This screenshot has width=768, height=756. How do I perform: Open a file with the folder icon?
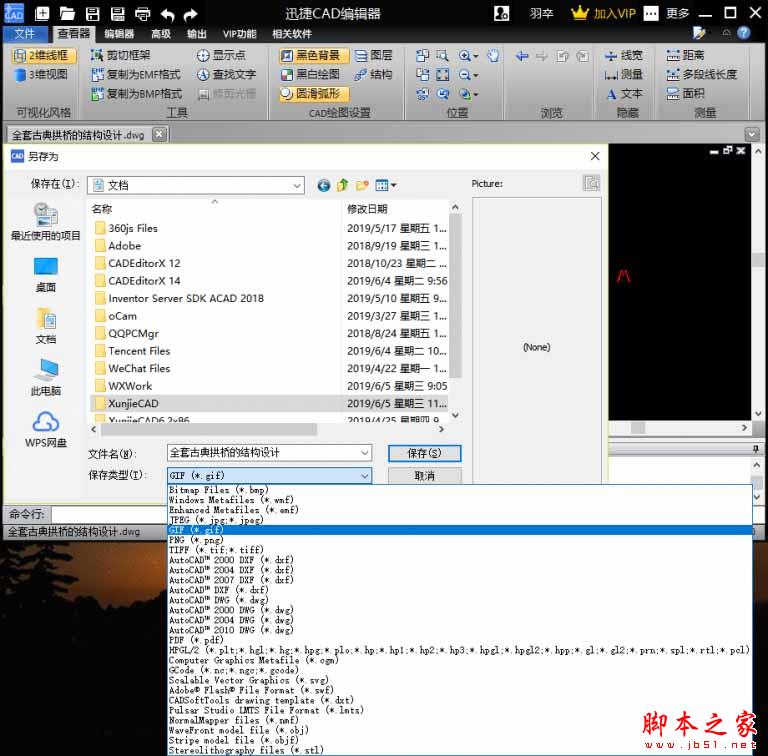point(67,13)
